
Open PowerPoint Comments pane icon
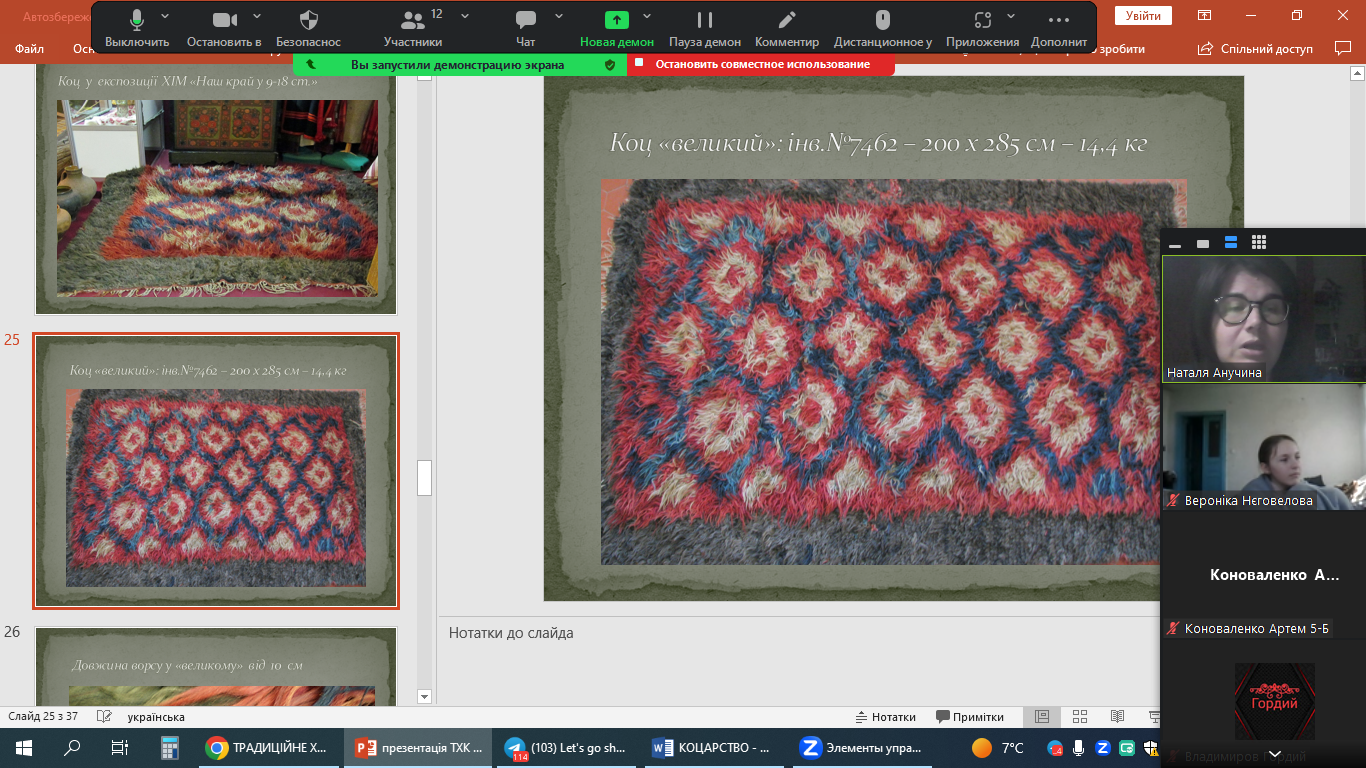pyautogui.click(x=1343, y=48)
